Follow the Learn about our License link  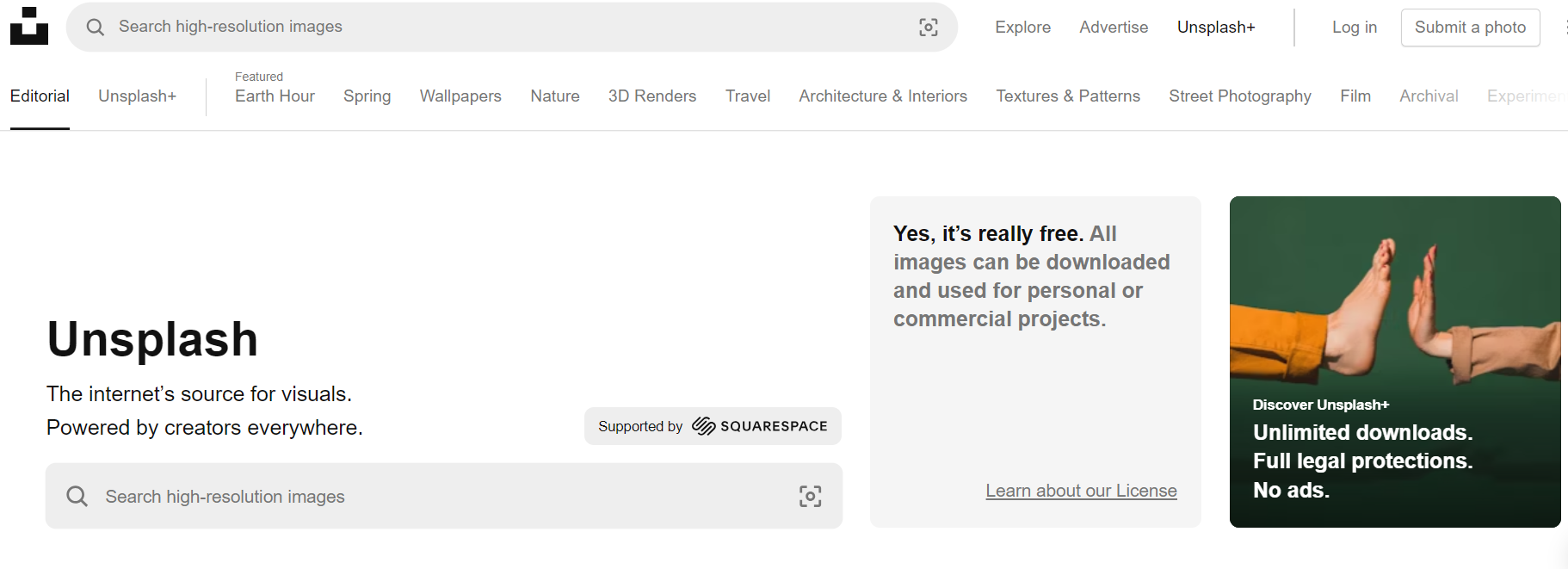click(x=1081, y=491)
